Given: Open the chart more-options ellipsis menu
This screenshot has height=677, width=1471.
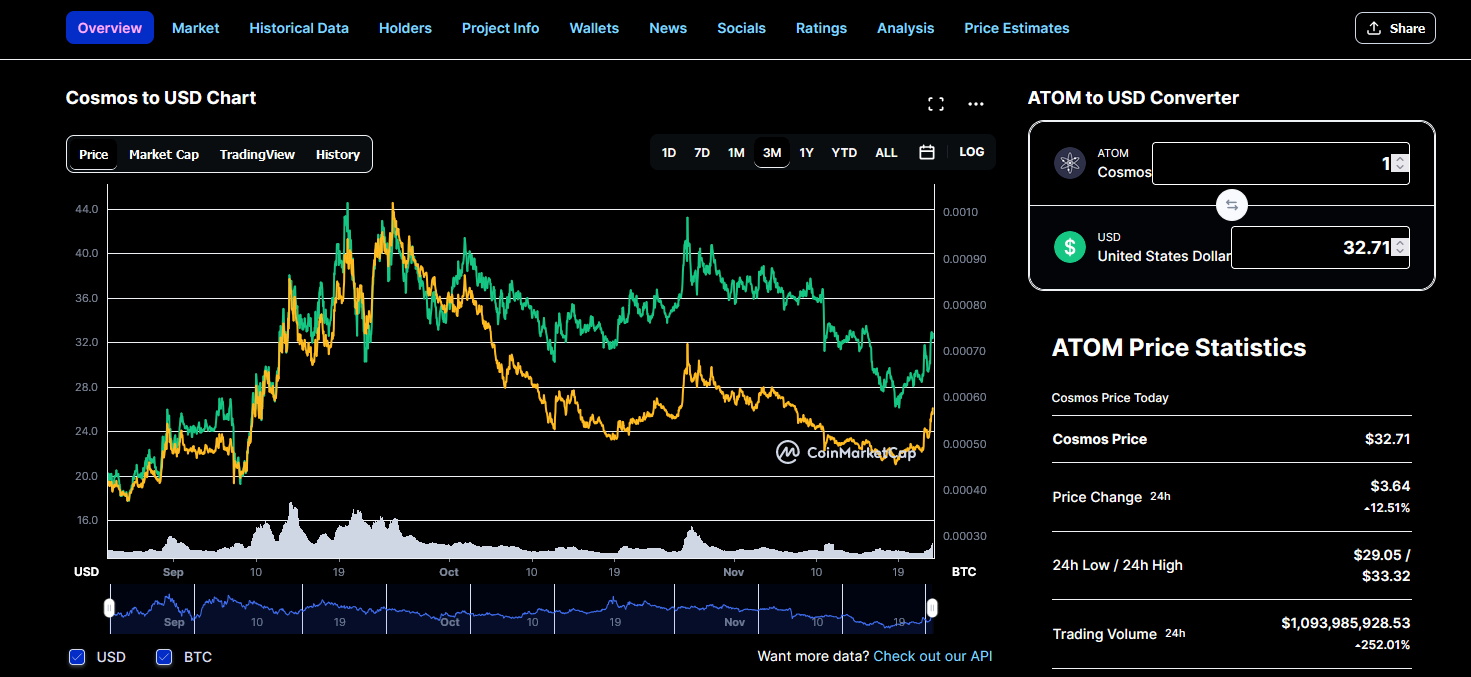Looking at the screenshot, I should (x=976, y=104).
